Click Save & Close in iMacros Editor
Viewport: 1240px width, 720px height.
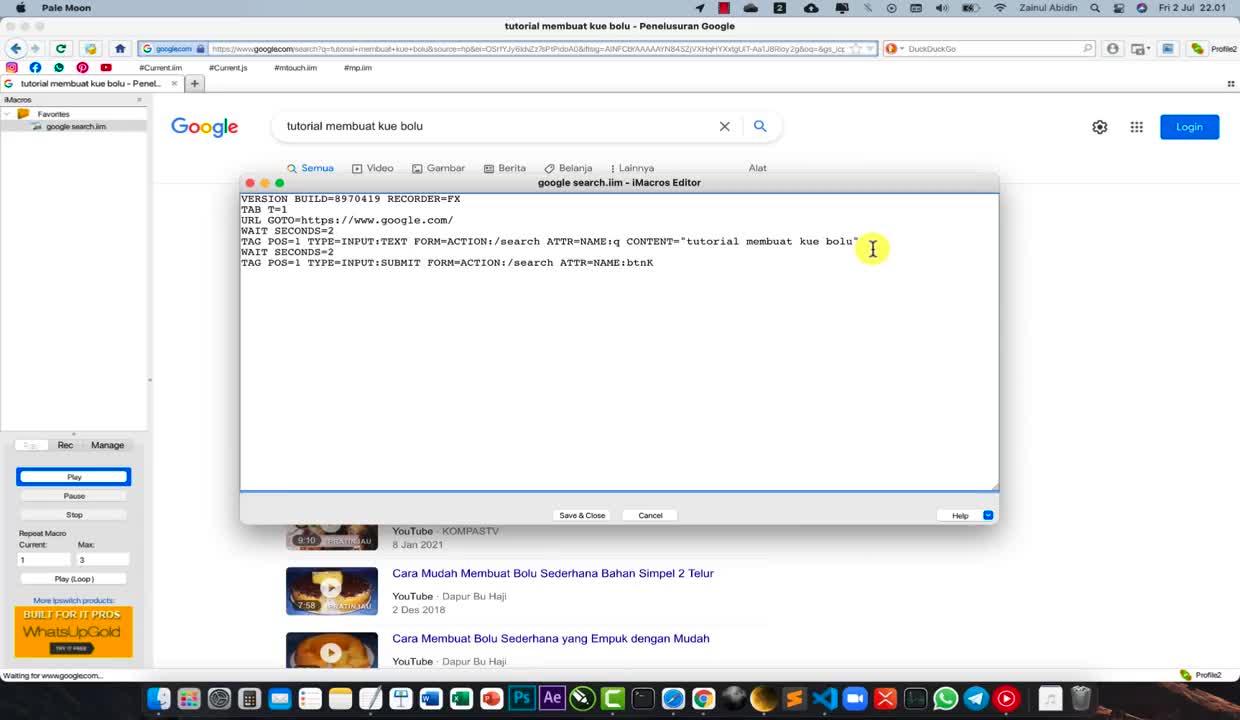(582, 515)
